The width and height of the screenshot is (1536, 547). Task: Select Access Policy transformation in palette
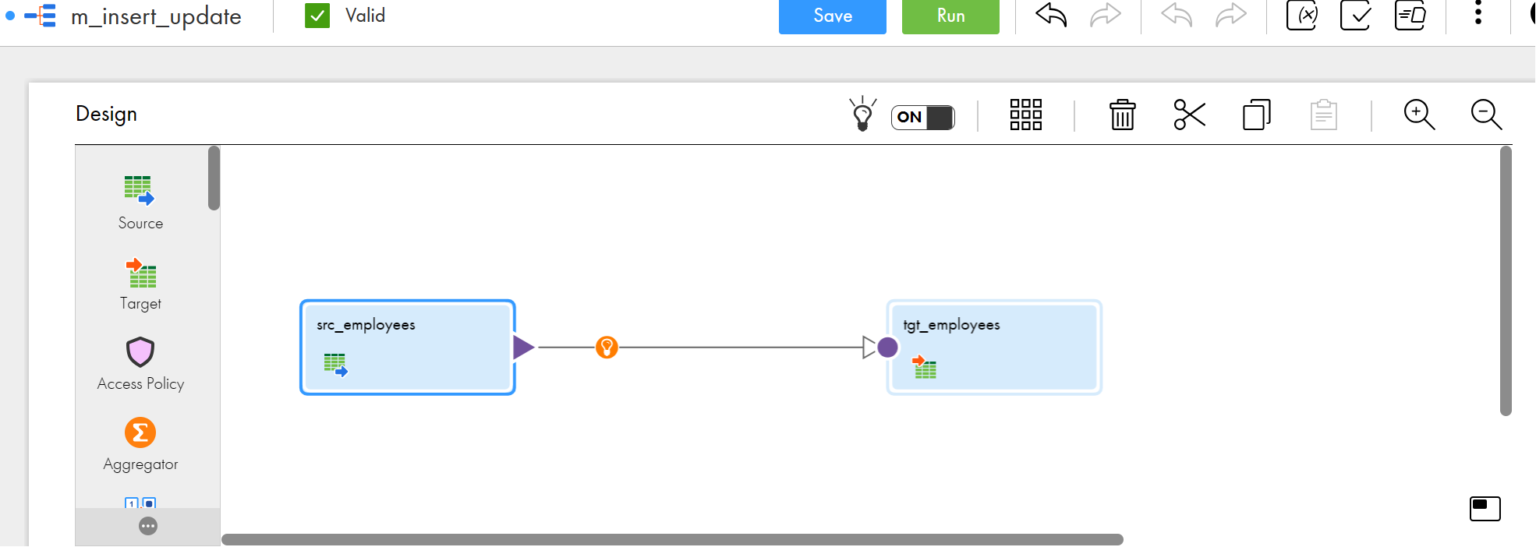click(x=140, y=364)
